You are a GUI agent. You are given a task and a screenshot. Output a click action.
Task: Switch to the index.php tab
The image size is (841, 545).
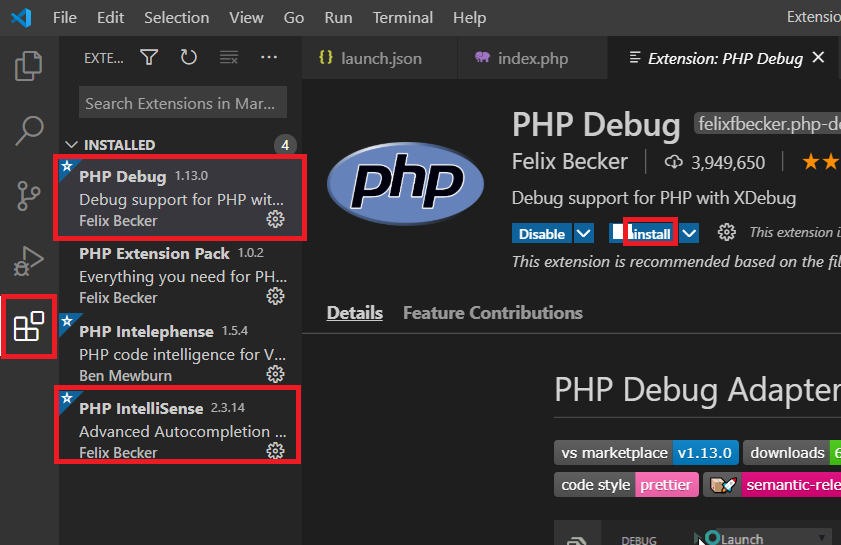532,58
